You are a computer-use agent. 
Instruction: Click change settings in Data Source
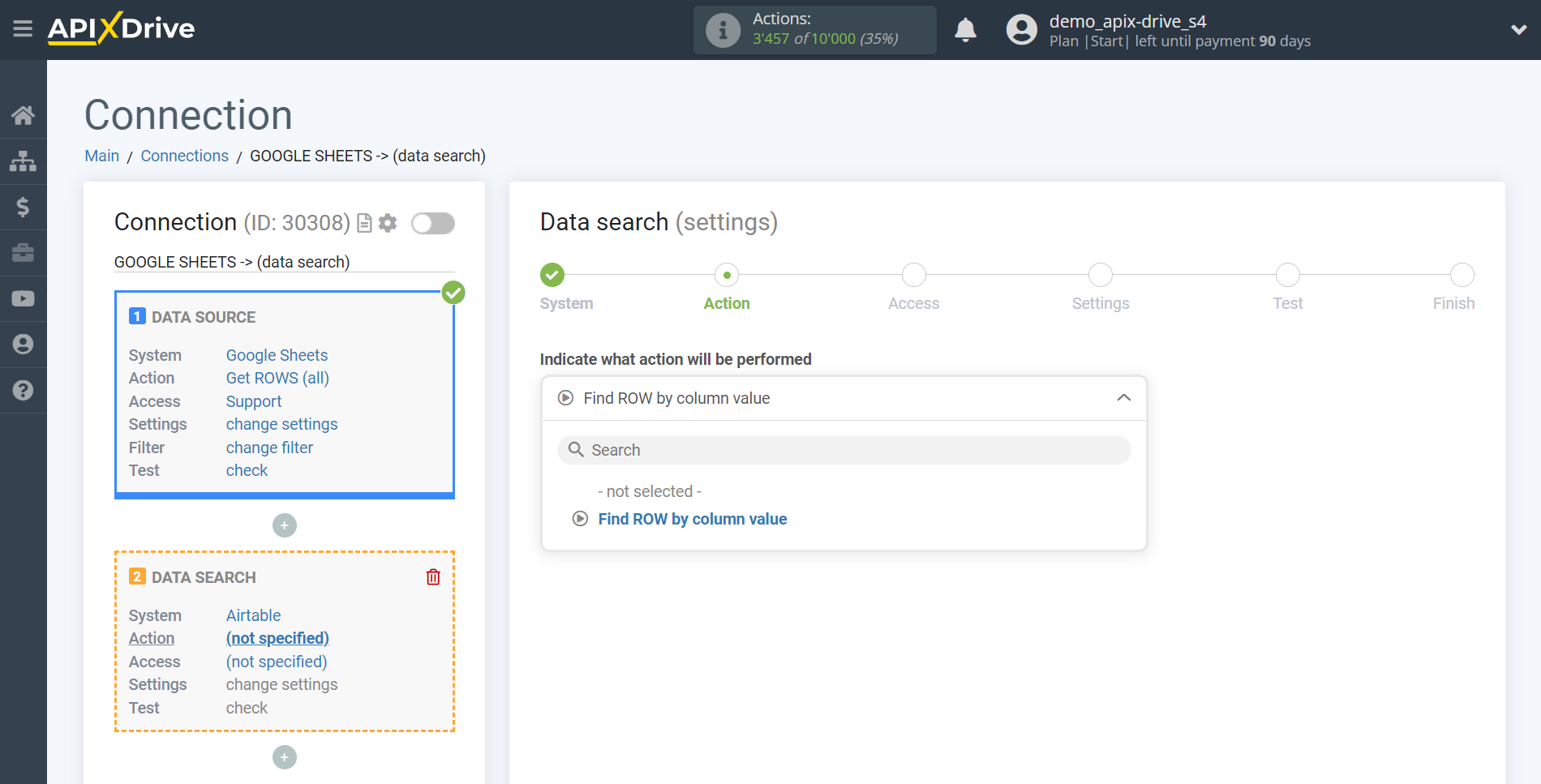point(281,424)
